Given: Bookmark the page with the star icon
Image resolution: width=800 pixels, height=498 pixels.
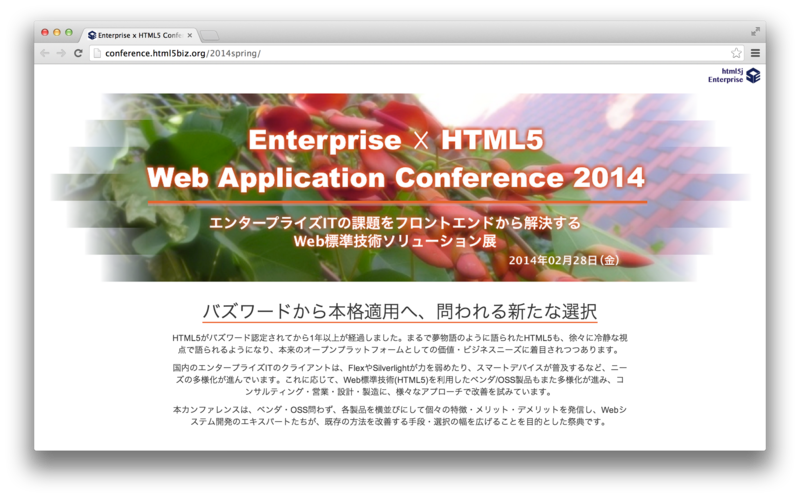Looking at the screenshot, I should click(736, 53).
